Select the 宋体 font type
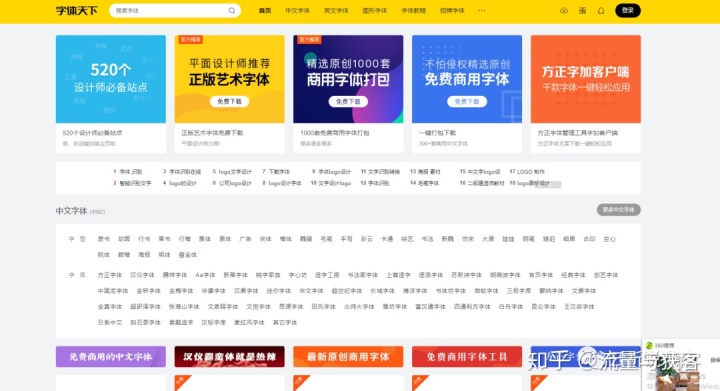The image size is (720, 391). 265,239
